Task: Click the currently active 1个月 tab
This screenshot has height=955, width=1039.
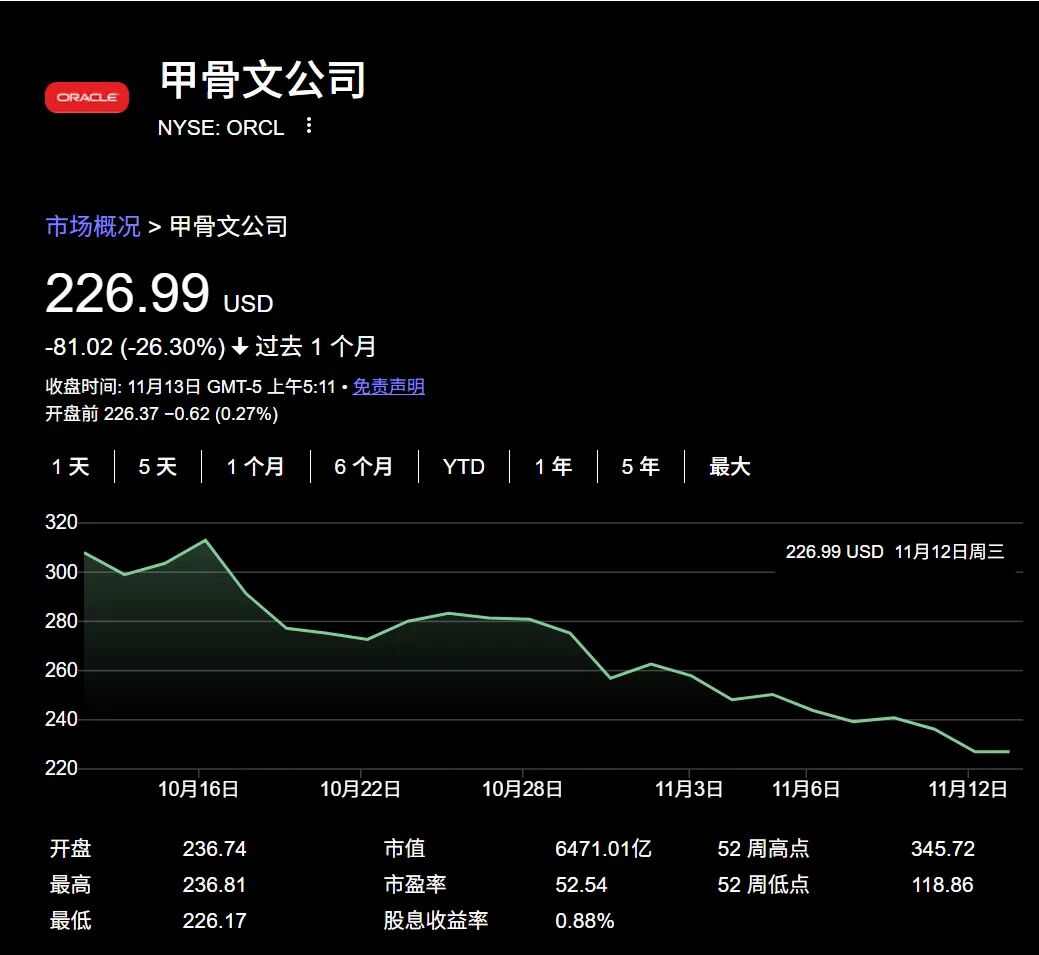Action: tap(257, 466)
